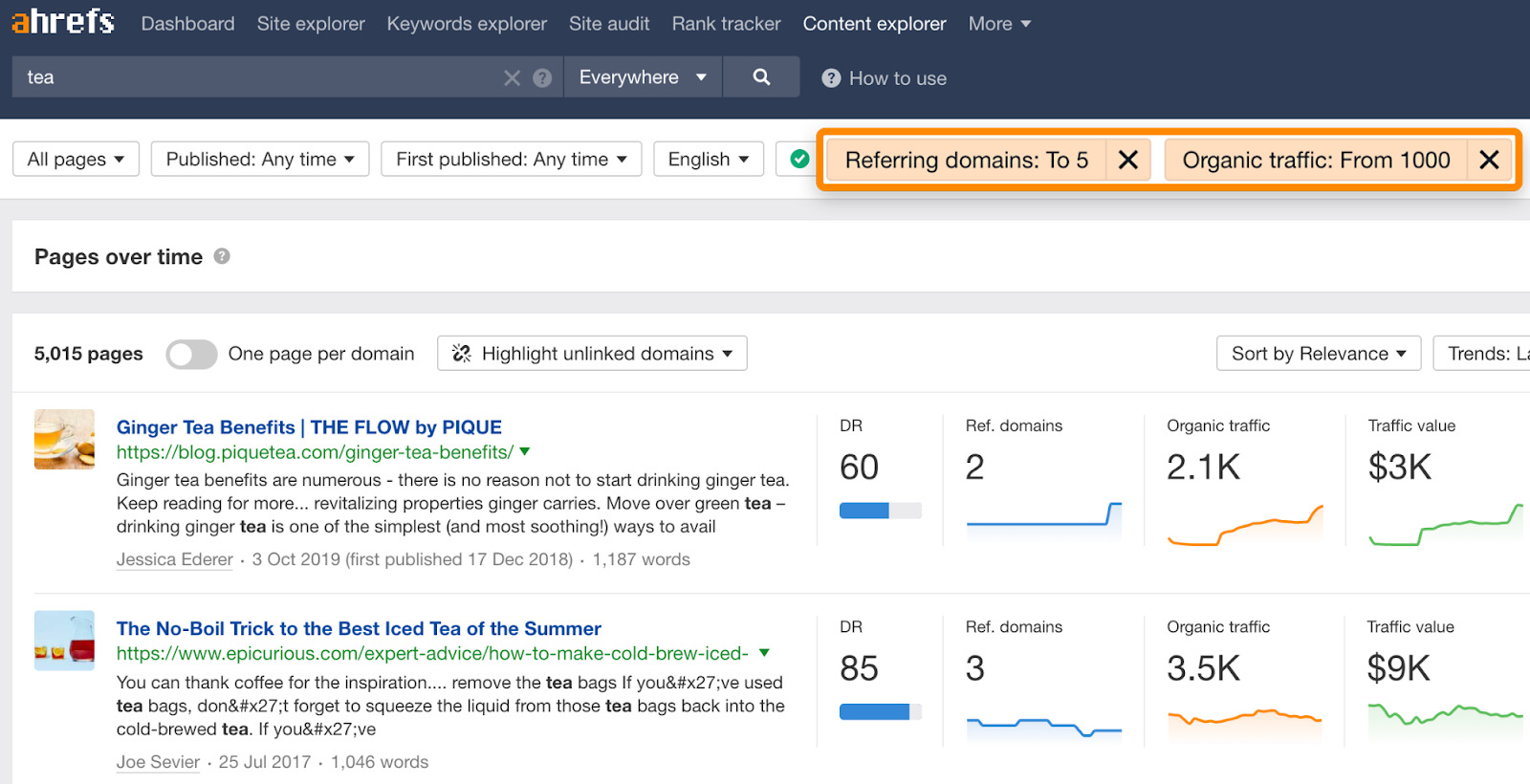Open All pages filter dropdown

coord(76,159)
